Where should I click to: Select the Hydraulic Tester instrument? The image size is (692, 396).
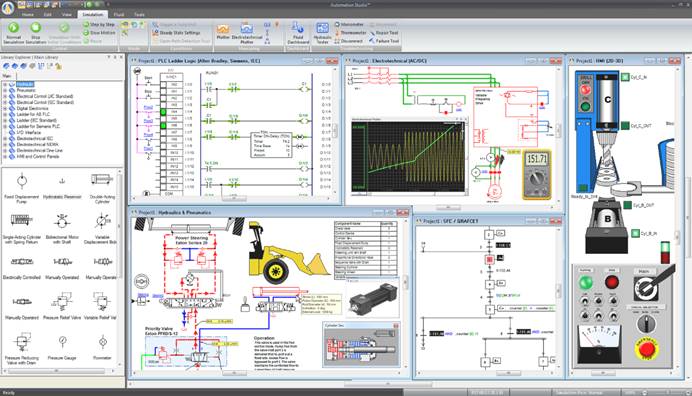tap(322, 33)
